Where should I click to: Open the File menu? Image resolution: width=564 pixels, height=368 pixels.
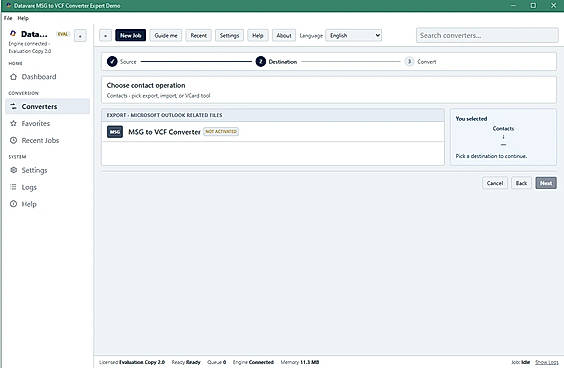click(8, 18)
